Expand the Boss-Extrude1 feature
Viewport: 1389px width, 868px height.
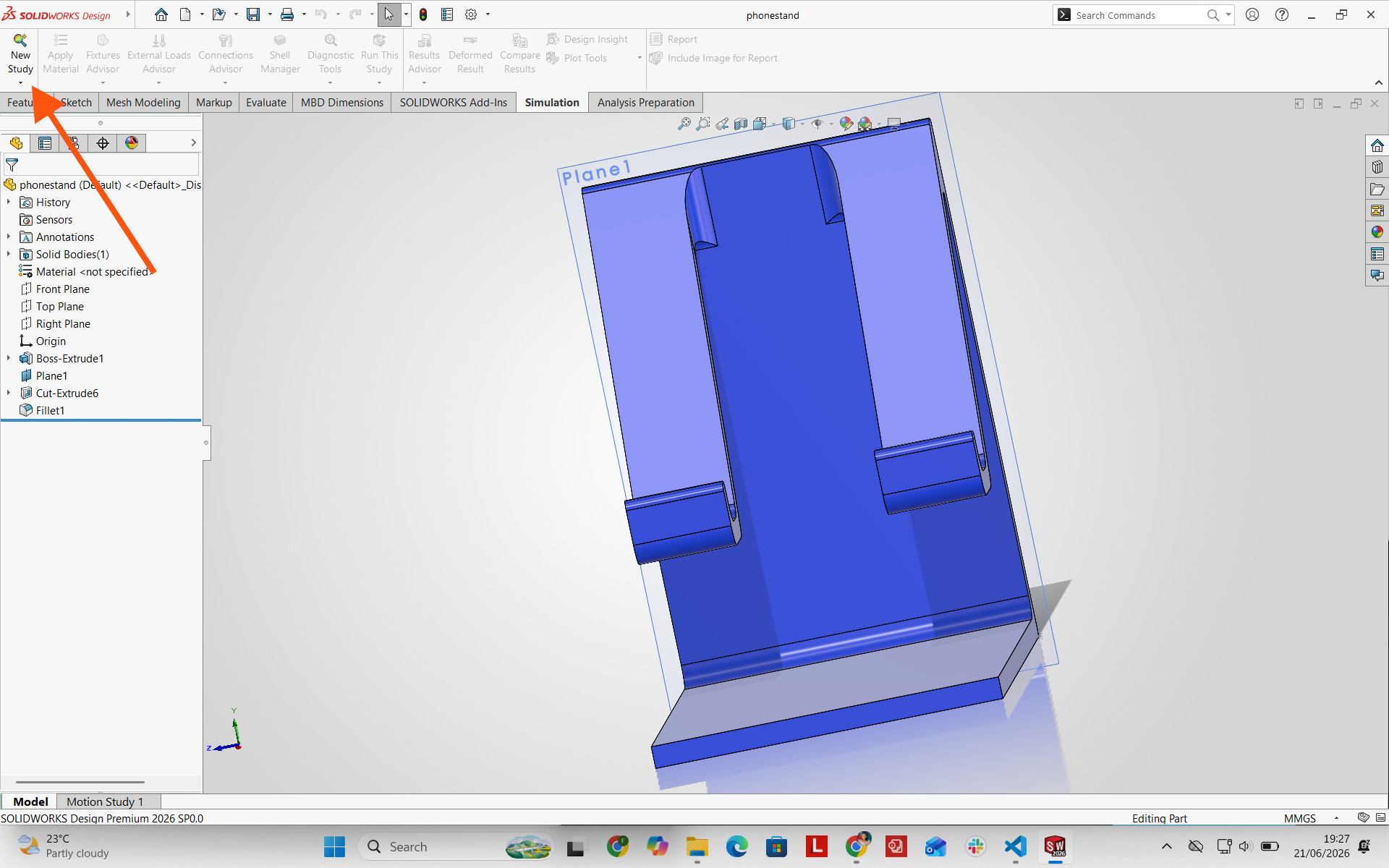tap(9, 359)
